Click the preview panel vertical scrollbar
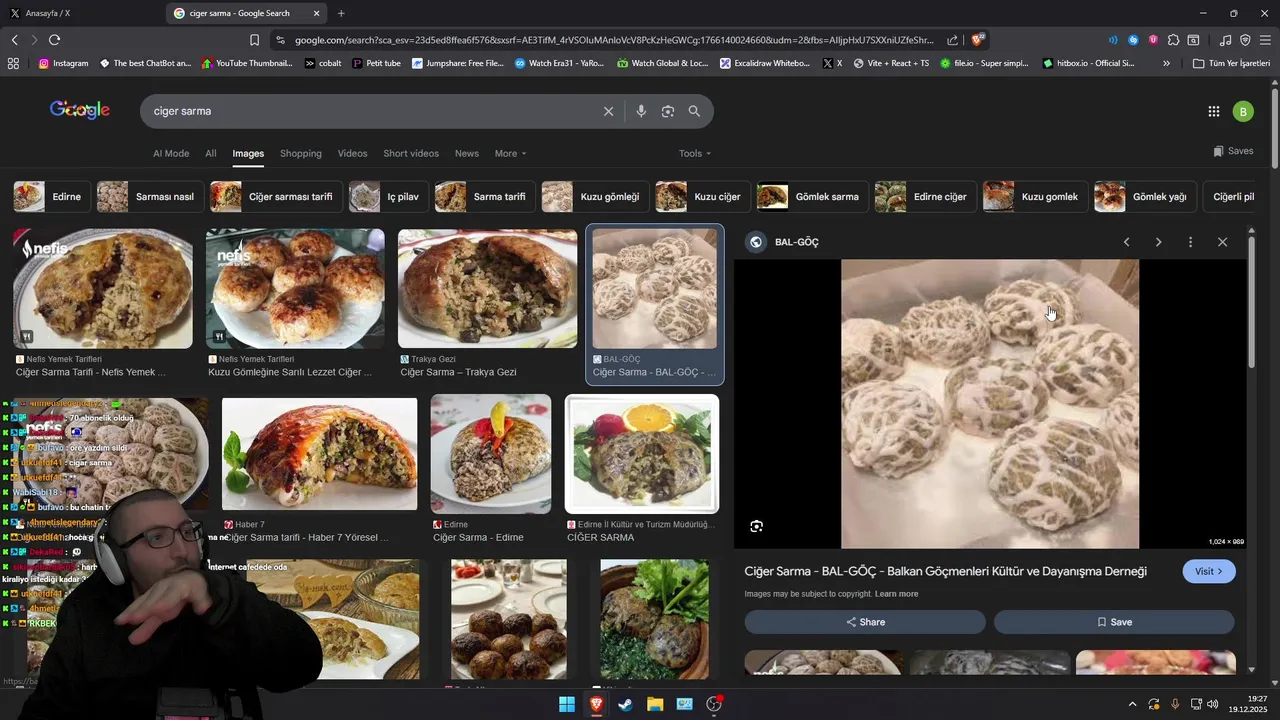 tap(1251, 300)
